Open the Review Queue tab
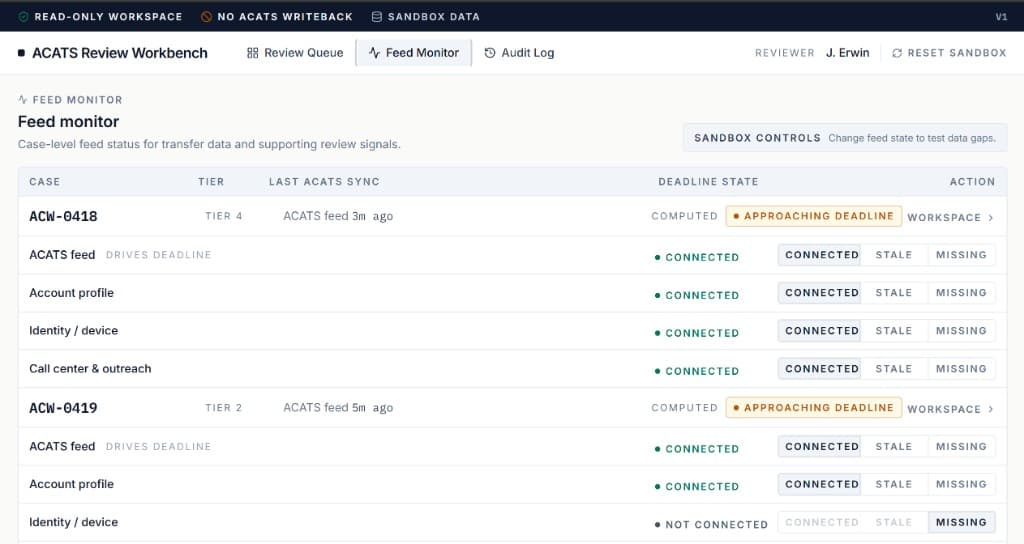1024x544 pixels. click(295, 53)
